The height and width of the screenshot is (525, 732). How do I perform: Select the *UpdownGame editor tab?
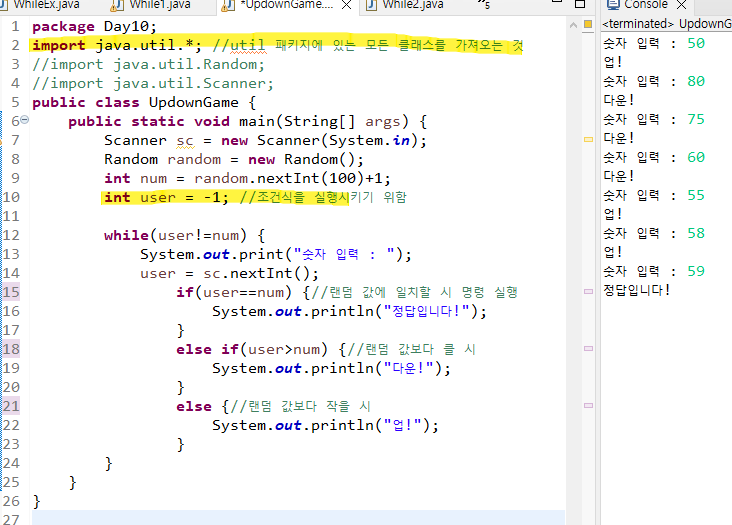pyautogui.click(x=287, y=5)
